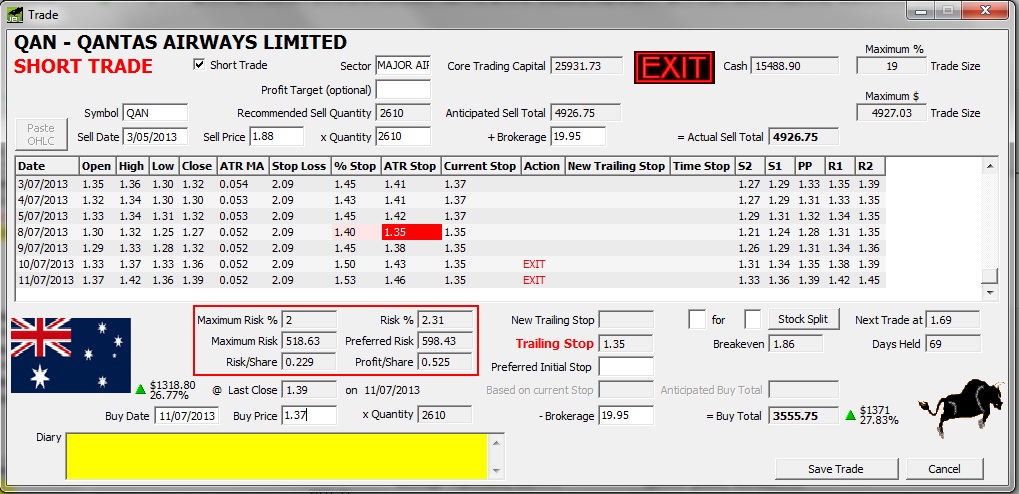Click the Australian flag image

71,355
